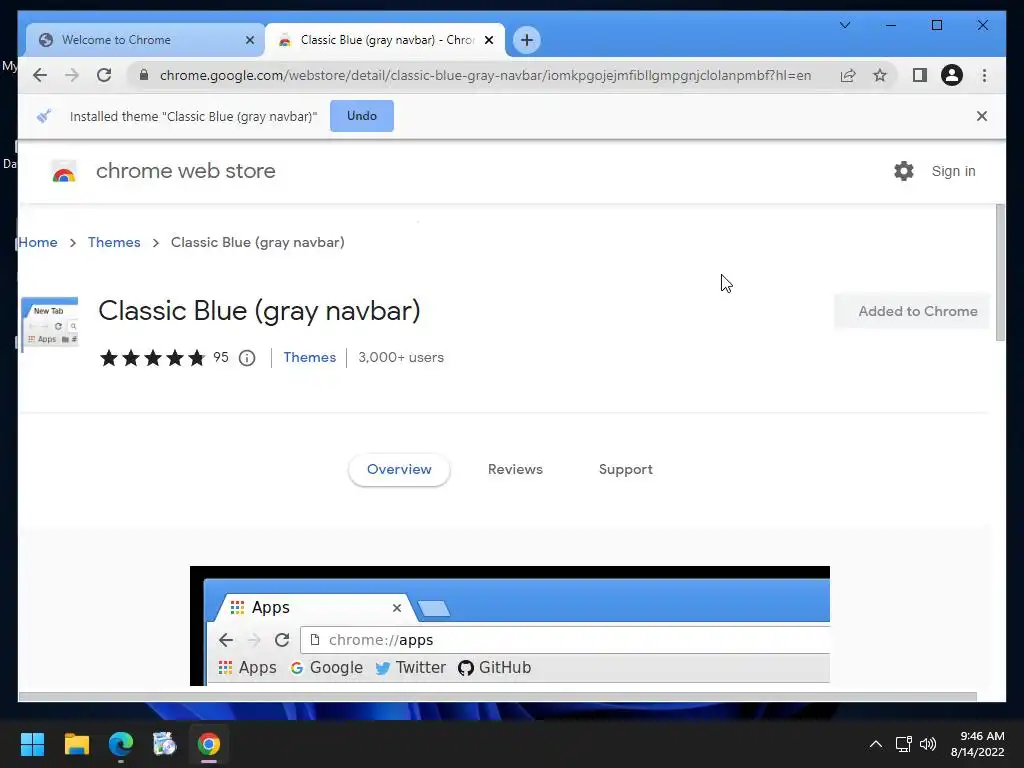Close the Welcome to Chrome tab
The height and width of the screenshot is (768, 1024).
pyautogui.click(x=249, y=40)
